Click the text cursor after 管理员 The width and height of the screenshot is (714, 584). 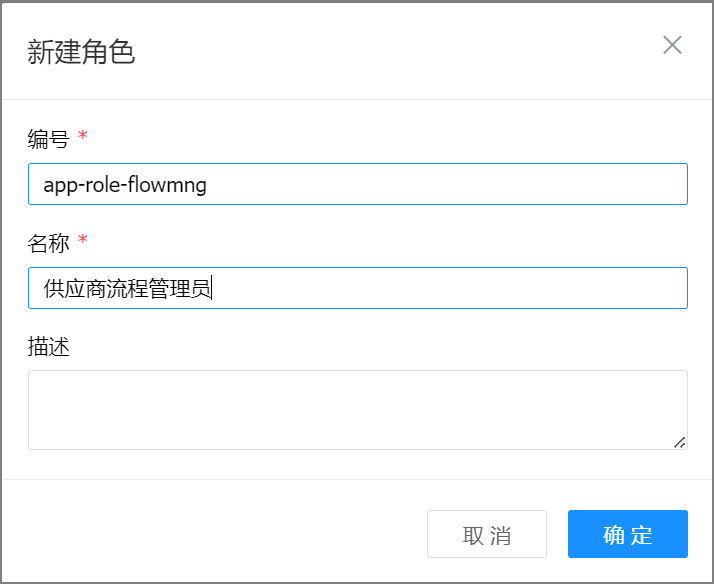[212, 289]
